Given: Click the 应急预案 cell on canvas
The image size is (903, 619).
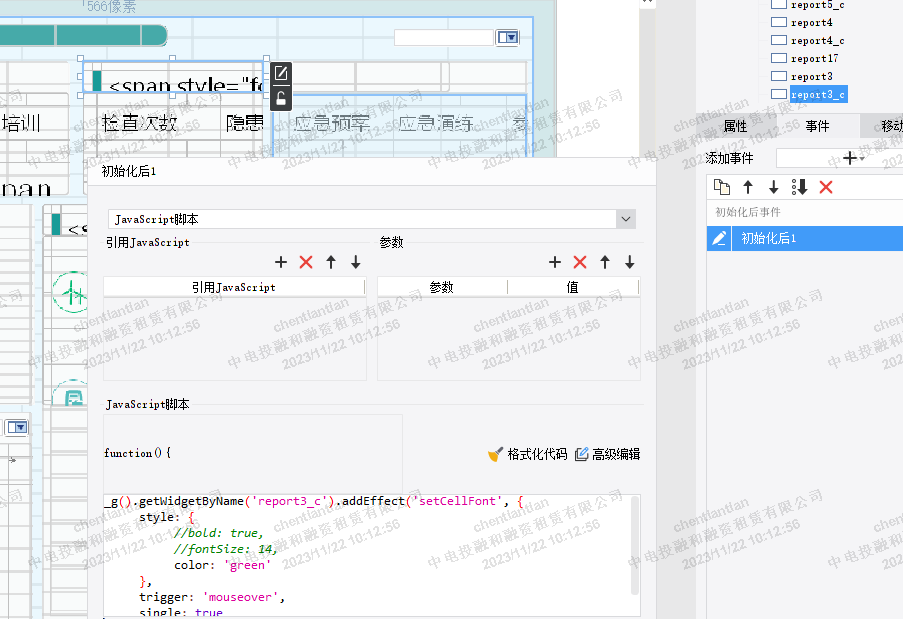Looking at the screenshot, I should click(332, 123).
